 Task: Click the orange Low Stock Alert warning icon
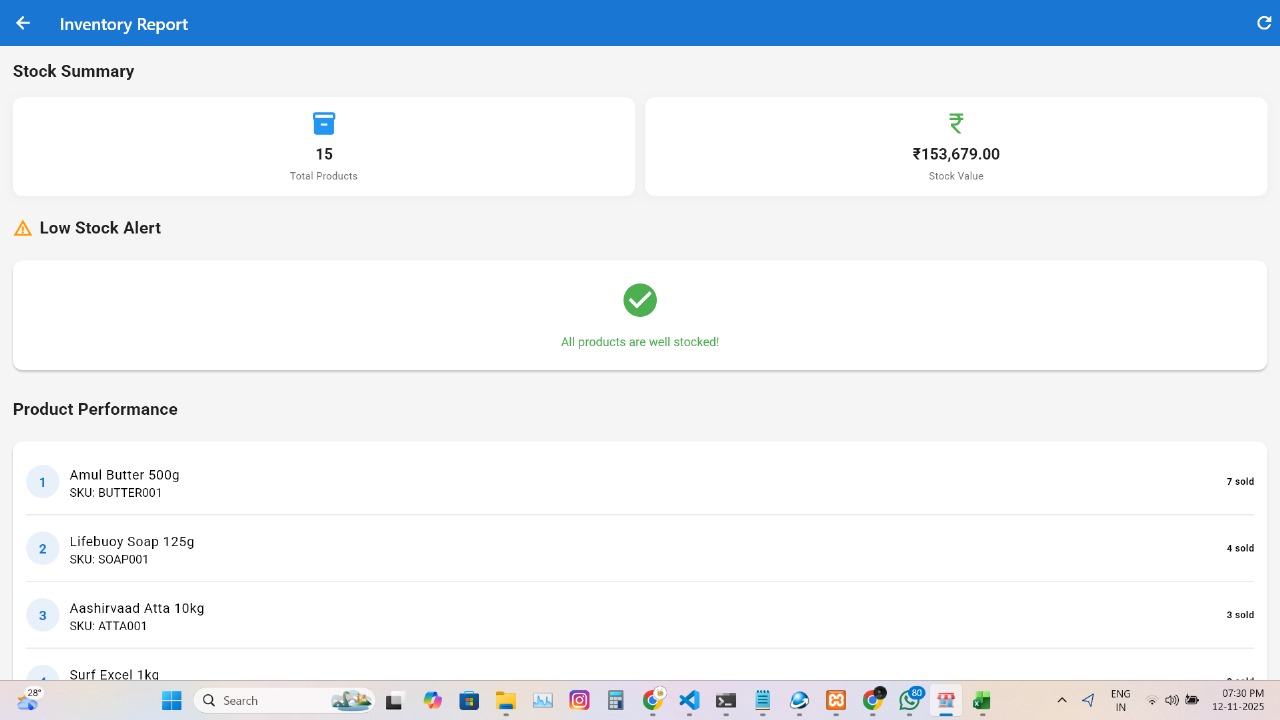point(23,229)
